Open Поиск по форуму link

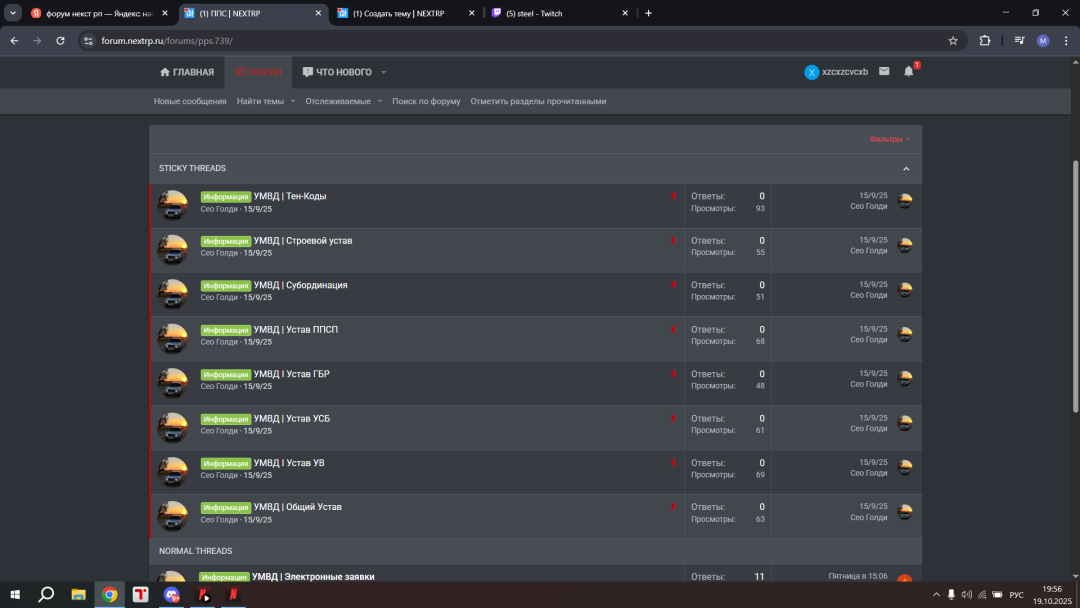(426, 101)
